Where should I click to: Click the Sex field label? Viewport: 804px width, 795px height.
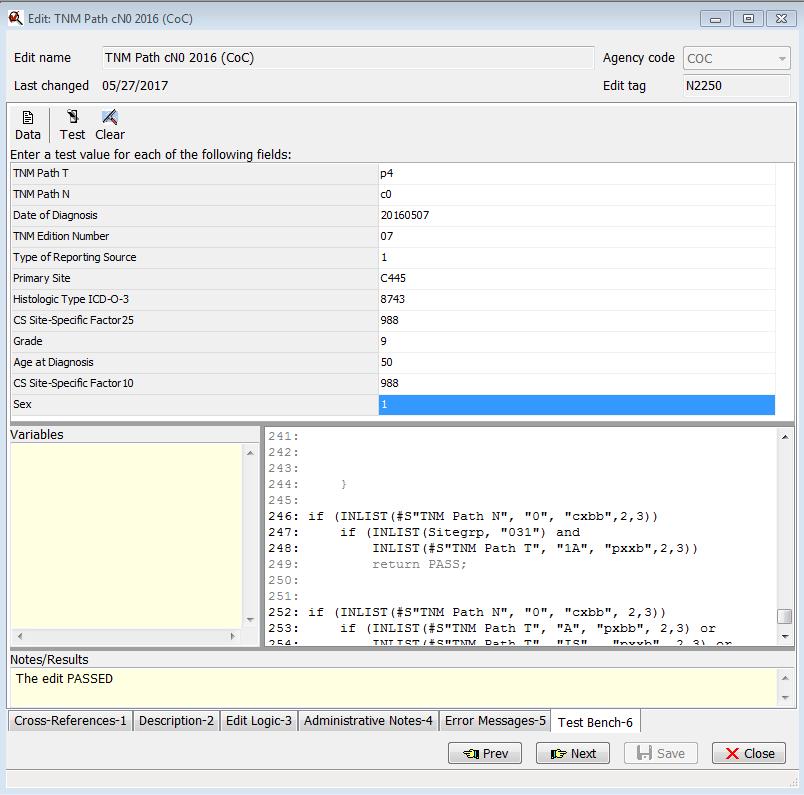tap(22, 405)
